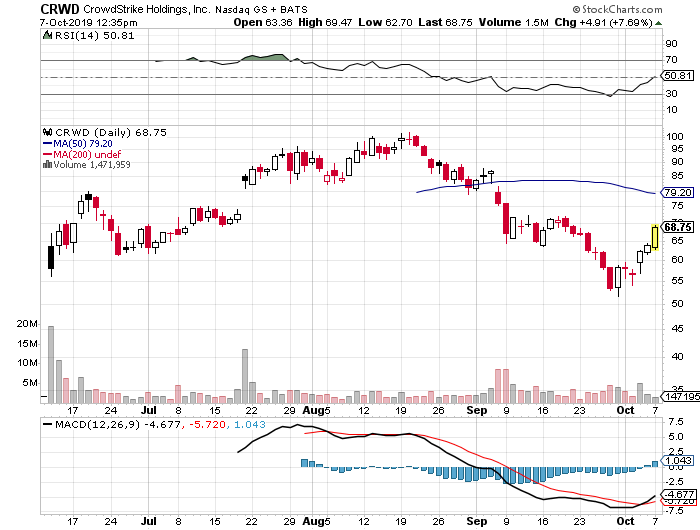Click the 79.20 moving average axis tag

coord(678,192)
